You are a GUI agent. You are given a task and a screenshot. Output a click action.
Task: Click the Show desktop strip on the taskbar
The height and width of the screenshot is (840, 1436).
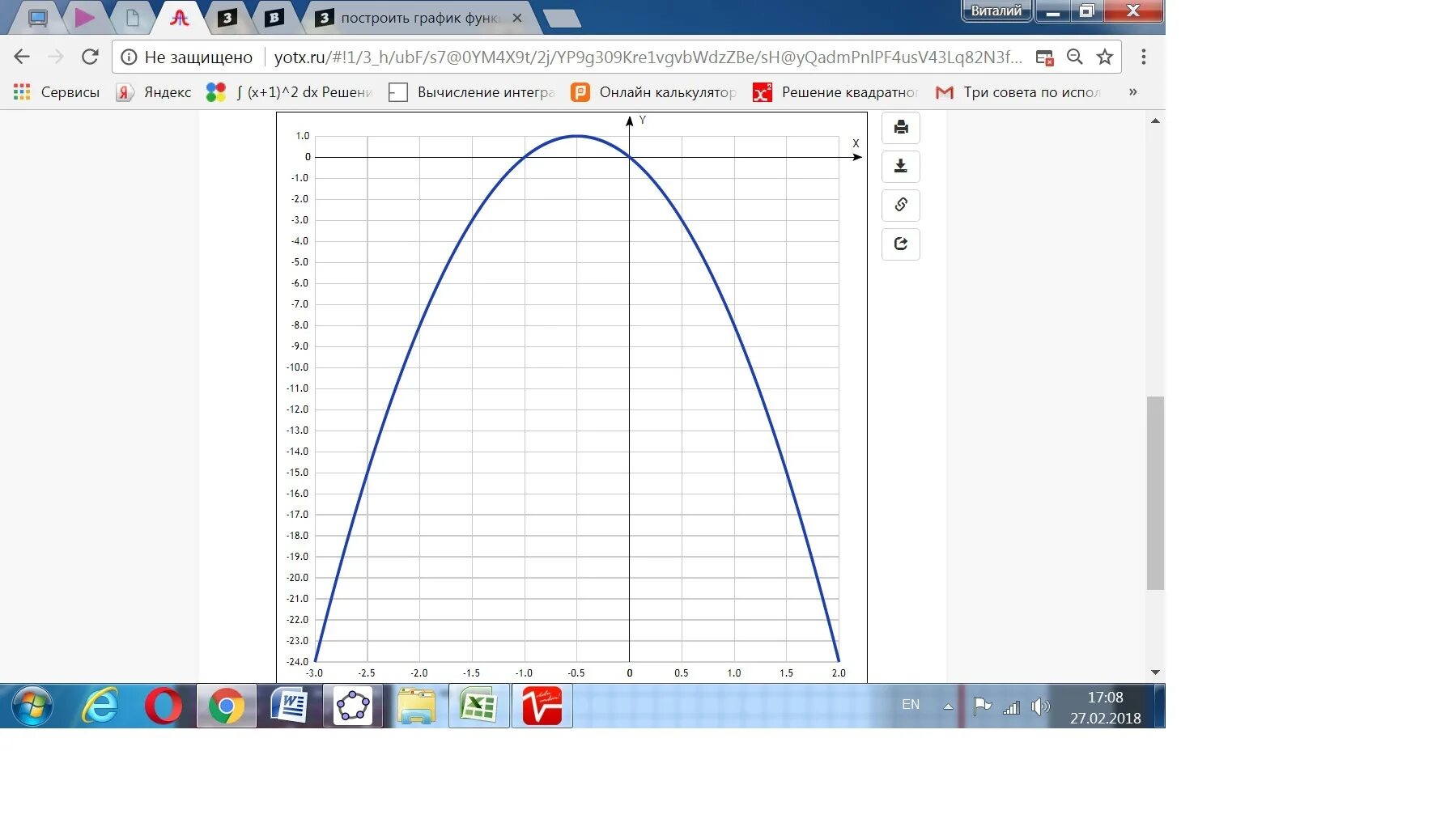[x=1160, y=706]
